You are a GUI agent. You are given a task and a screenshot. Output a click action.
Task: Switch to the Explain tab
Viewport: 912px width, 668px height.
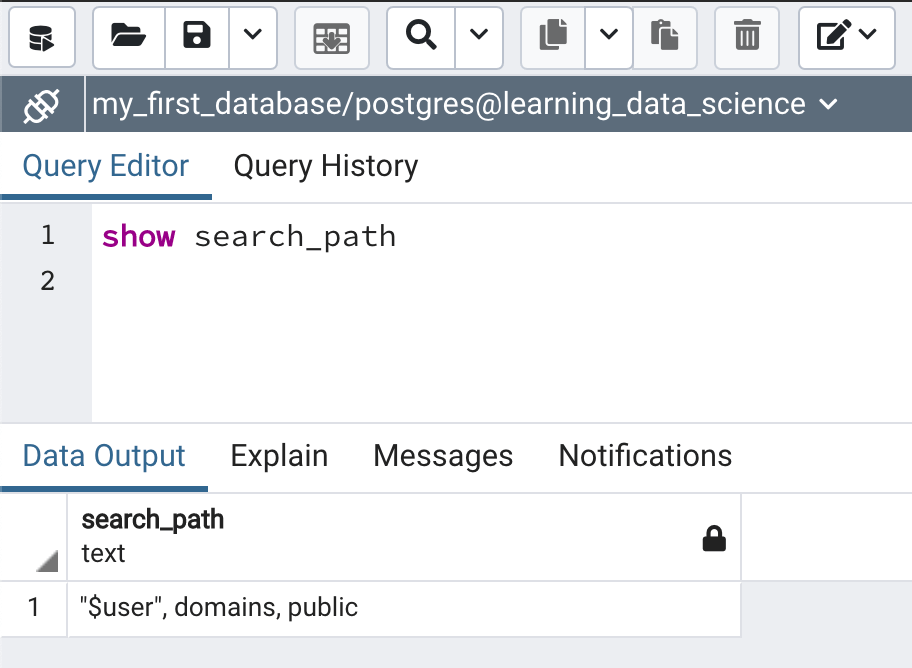279,456
